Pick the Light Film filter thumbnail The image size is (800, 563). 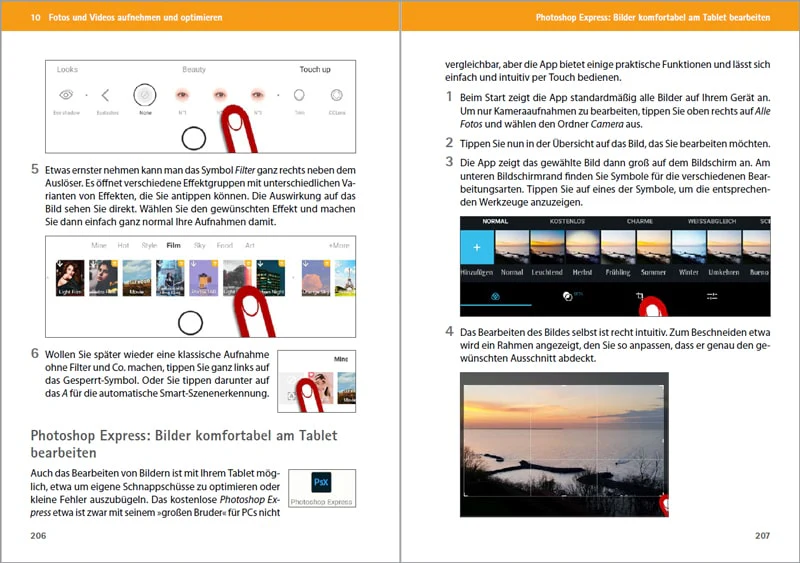click(70, 278)
